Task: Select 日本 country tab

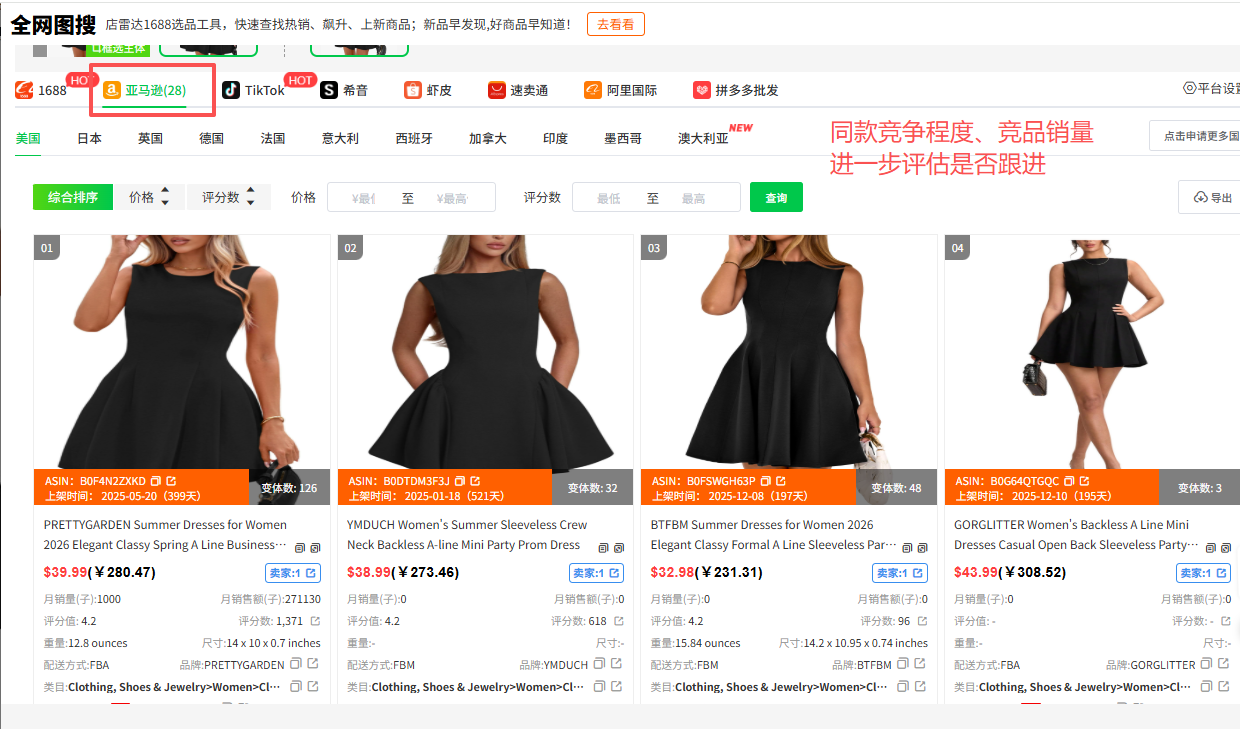Action: 89,138
